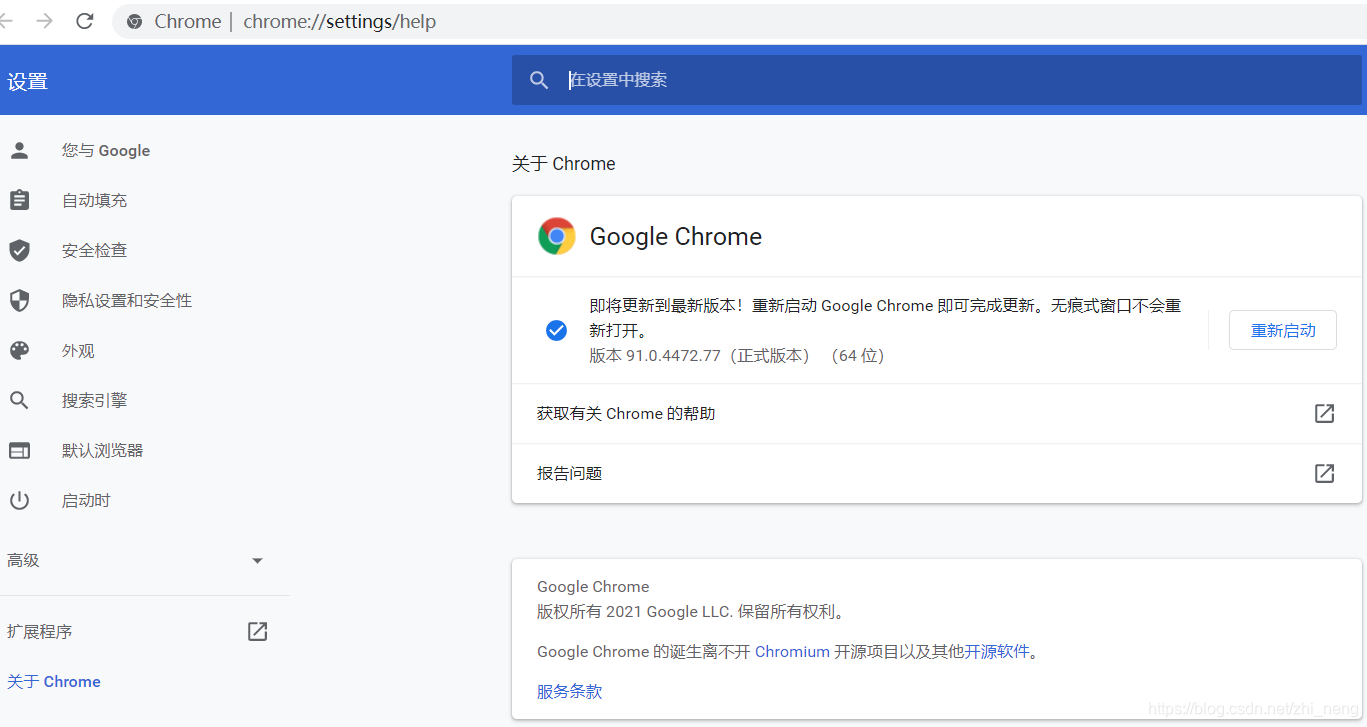Expand the 高级 section arrow
The height and width of the screenshot is (727, 1367).
(257, 561)
